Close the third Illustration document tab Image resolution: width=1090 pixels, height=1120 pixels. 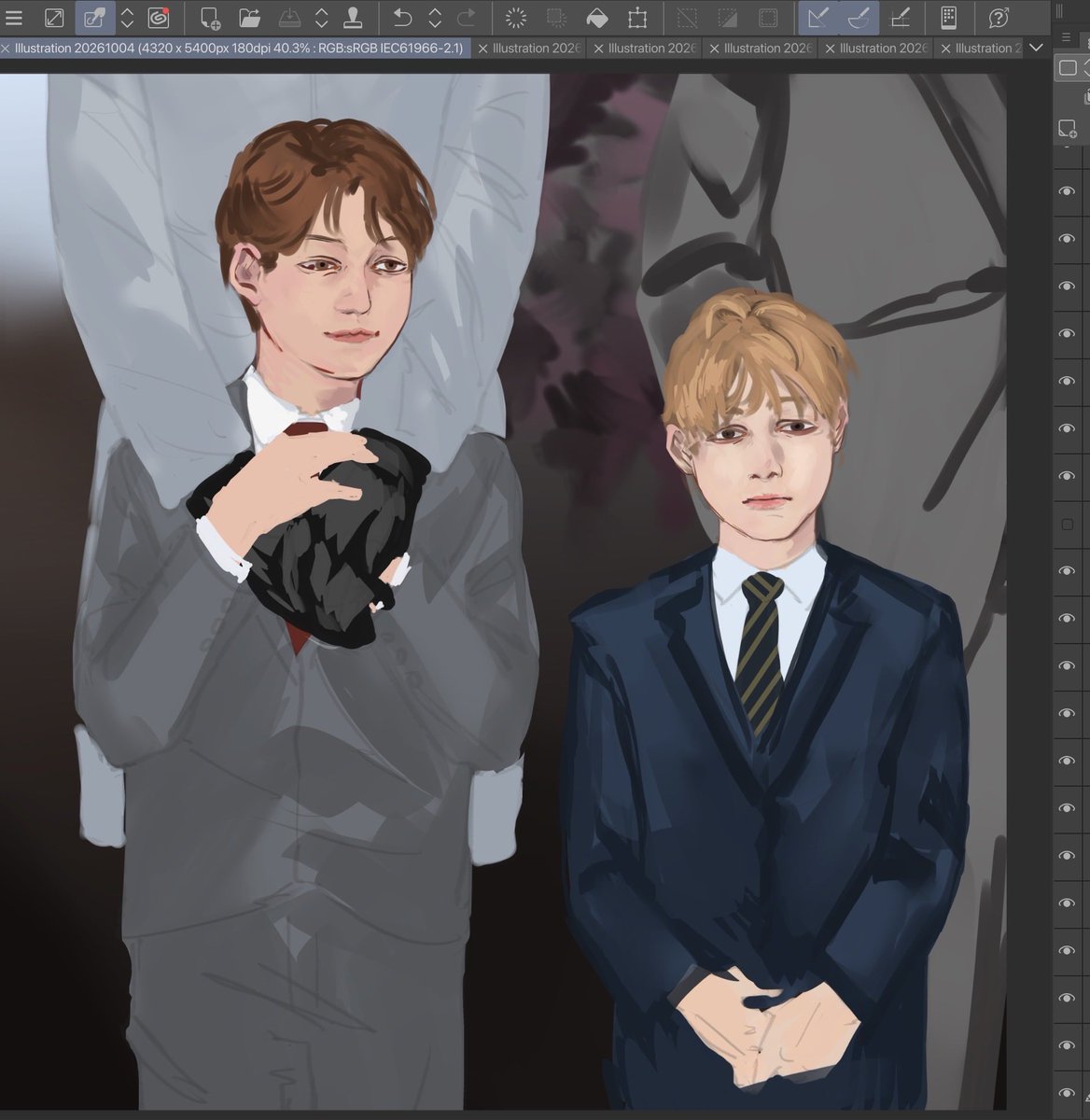(598, 48)
